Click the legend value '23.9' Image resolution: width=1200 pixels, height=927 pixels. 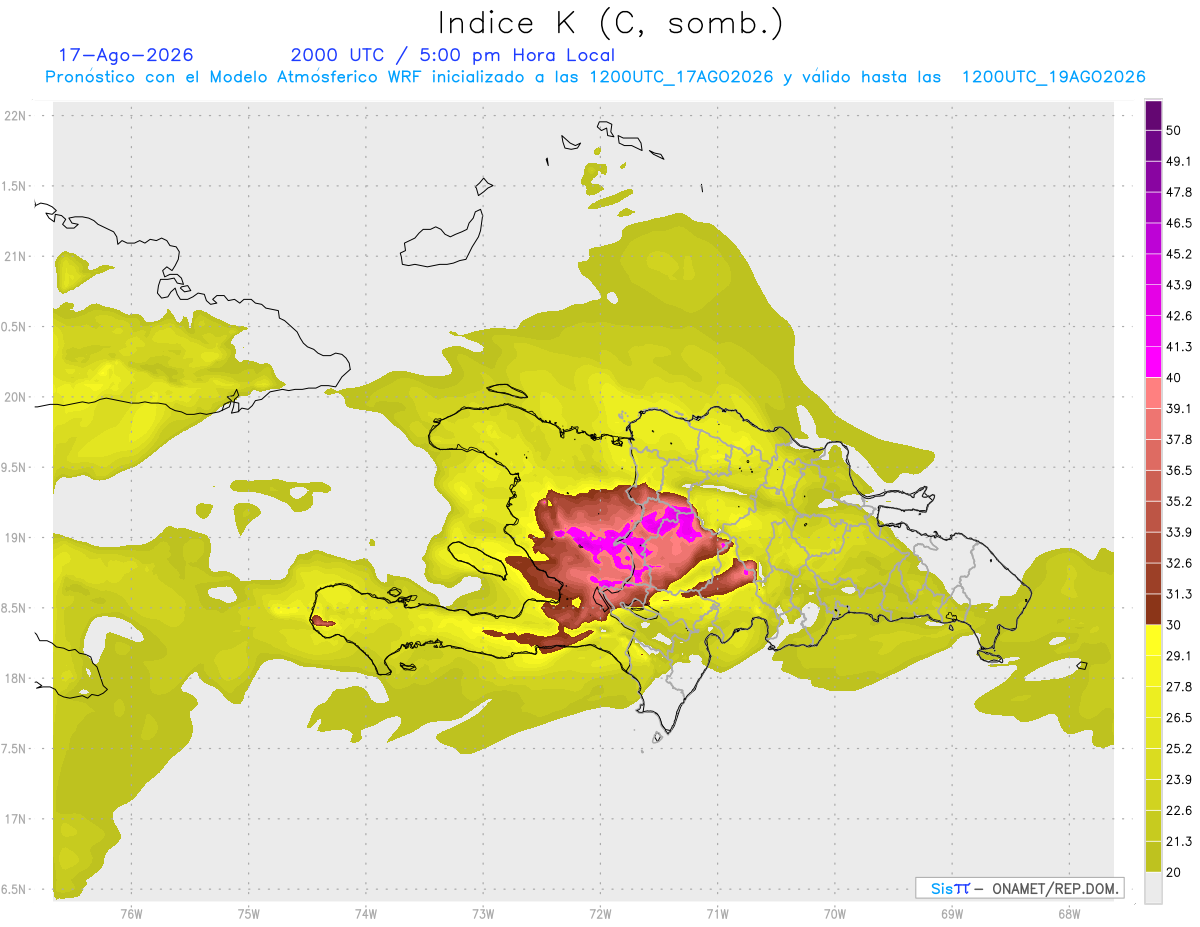pos(1179,780)
